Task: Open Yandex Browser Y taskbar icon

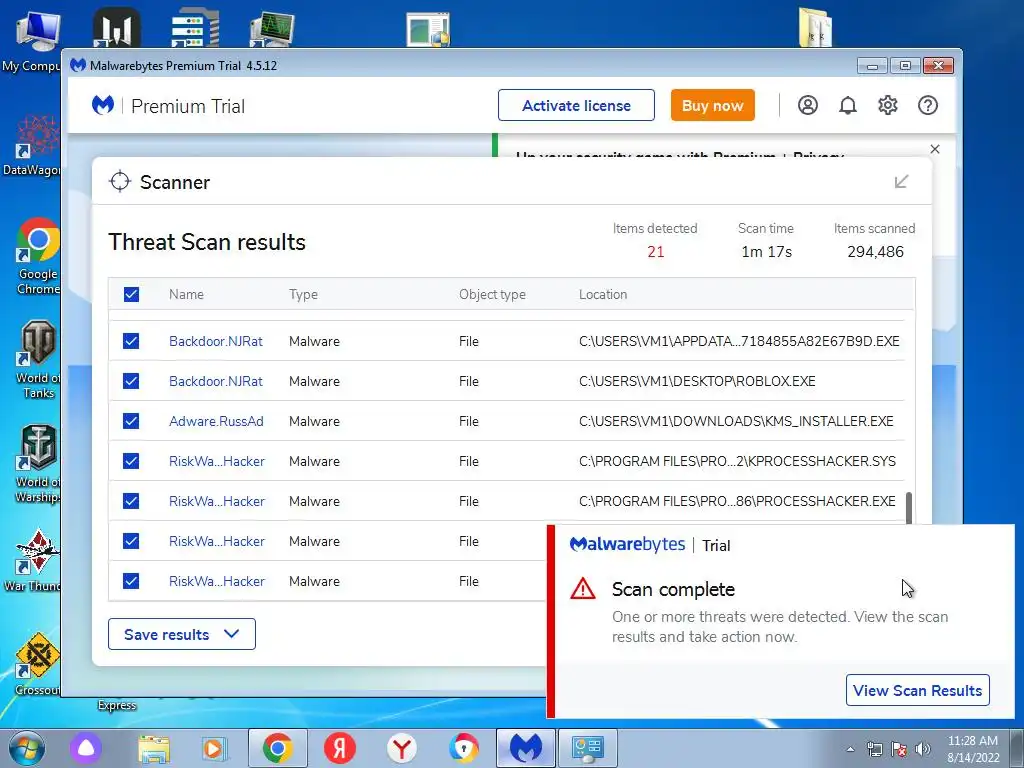Action: (x=402, y=748)
